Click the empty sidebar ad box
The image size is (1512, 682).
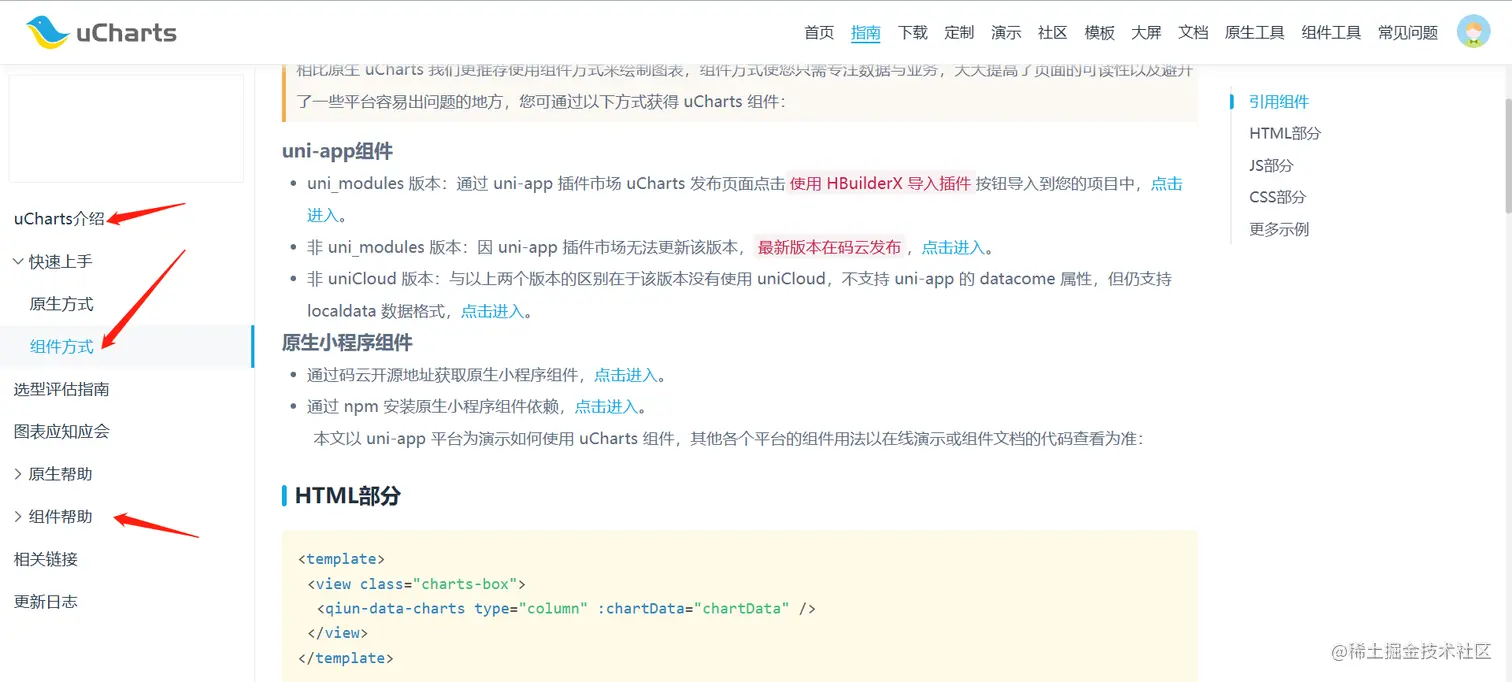point(126,128)
